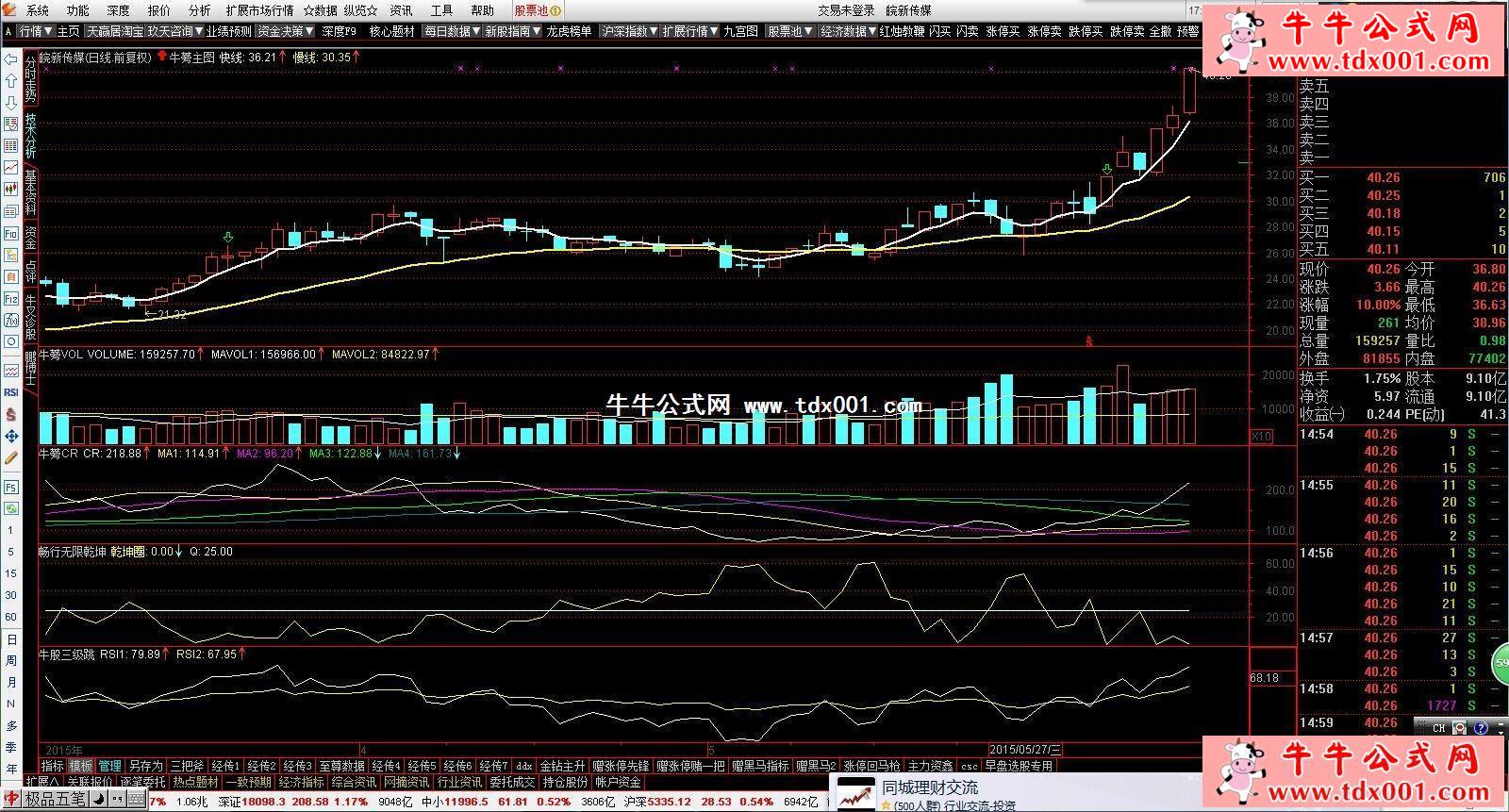
Task: Expand the 资金决策 dropdown
Action: coord(286,31)
